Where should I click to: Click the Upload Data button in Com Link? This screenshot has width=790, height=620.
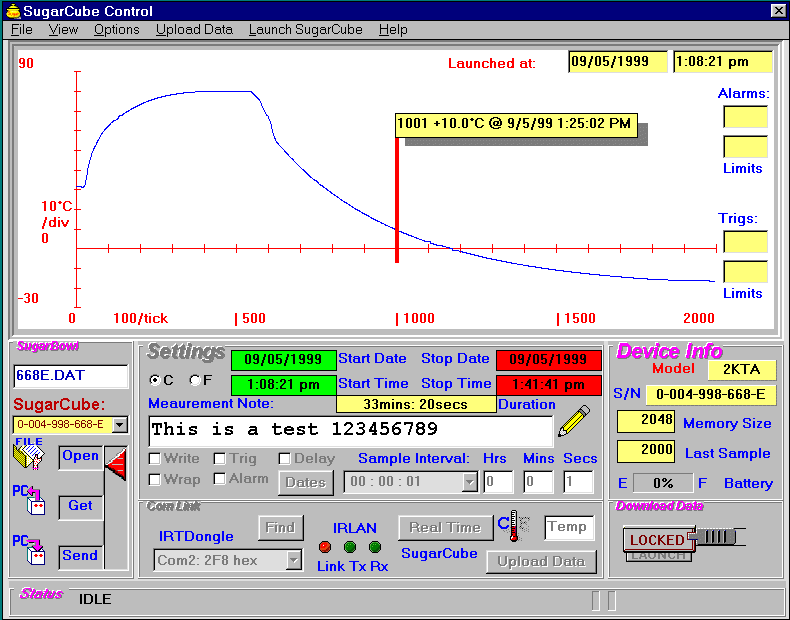[x=541, y=562]
